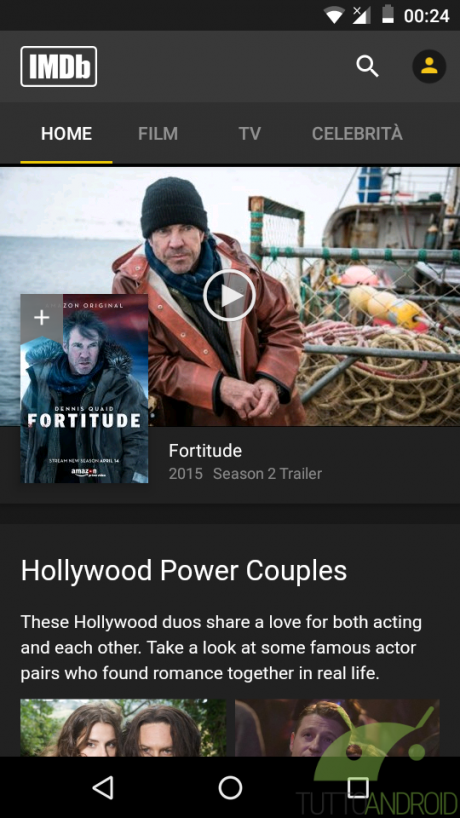Open the Fortitude title link
The width and height of the screenshot is (460, 818).
coord(205,451)
